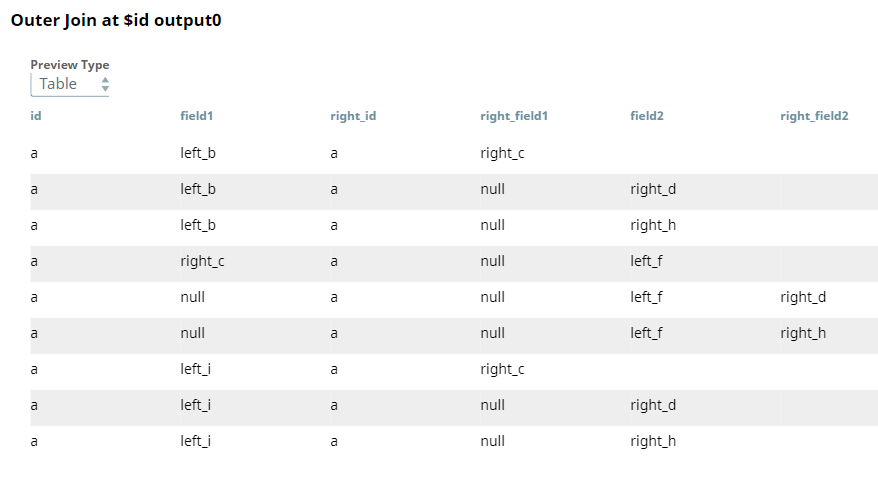Click 'null' under field1 in fifth row

coord(192,297)
